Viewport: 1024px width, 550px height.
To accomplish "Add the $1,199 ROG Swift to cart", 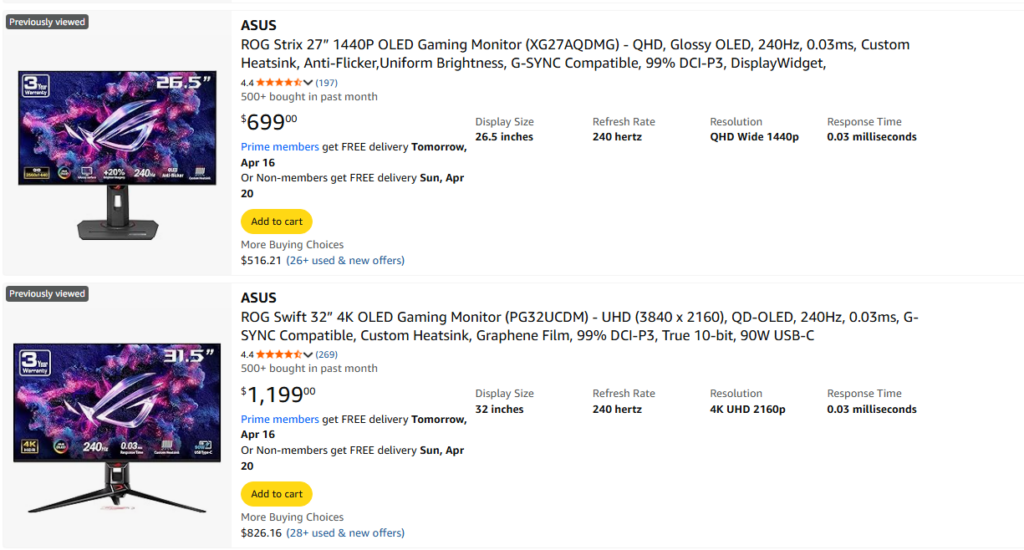I will coord(276,494).
